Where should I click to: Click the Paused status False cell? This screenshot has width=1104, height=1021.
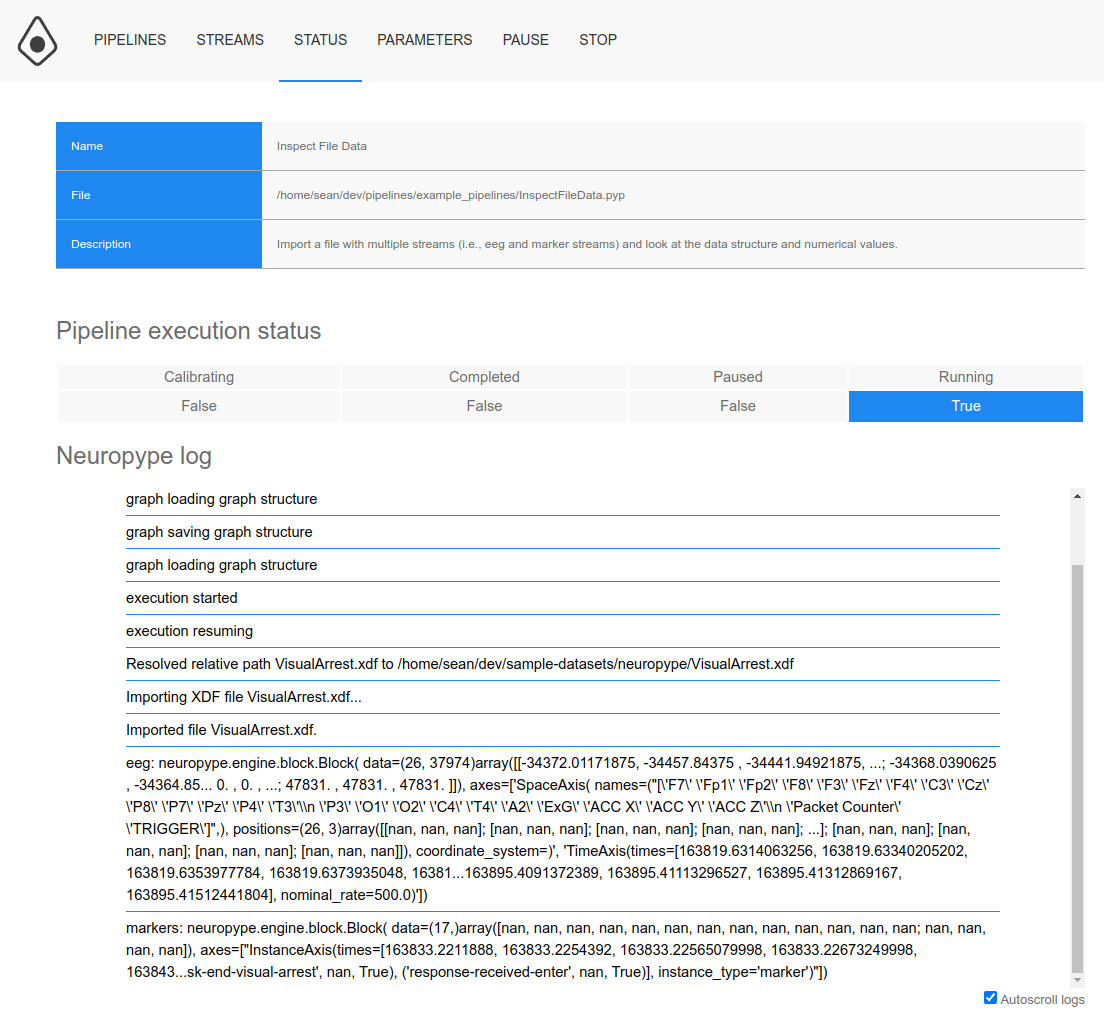pyautogui.click(x=737, y=406)
